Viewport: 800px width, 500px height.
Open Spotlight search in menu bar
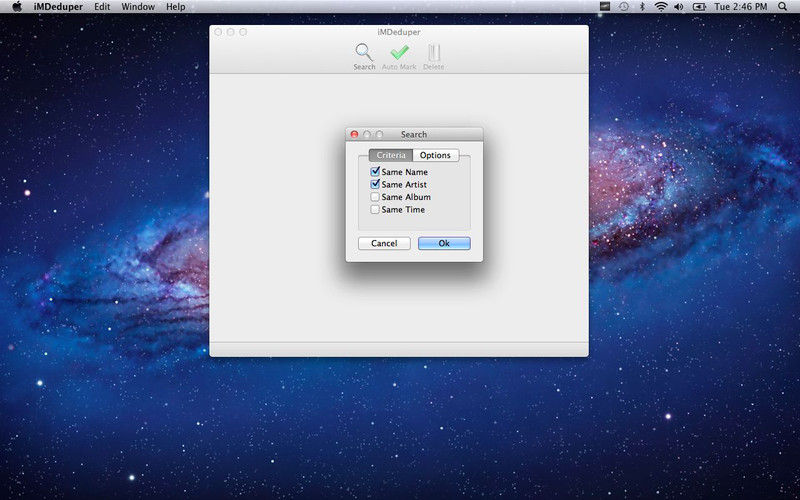(782, 7)
